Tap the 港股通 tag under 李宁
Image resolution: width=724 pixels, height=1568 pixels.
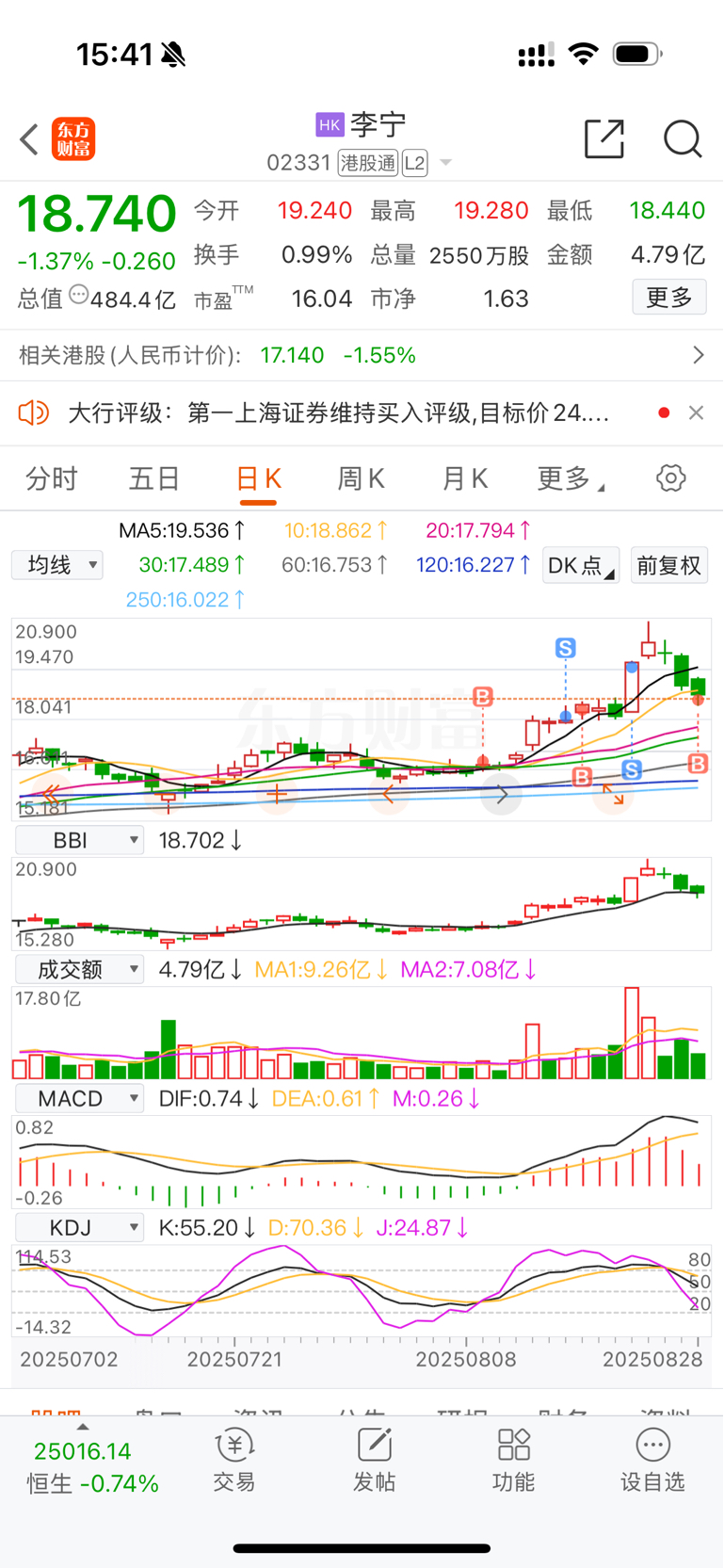pos(368,163)
